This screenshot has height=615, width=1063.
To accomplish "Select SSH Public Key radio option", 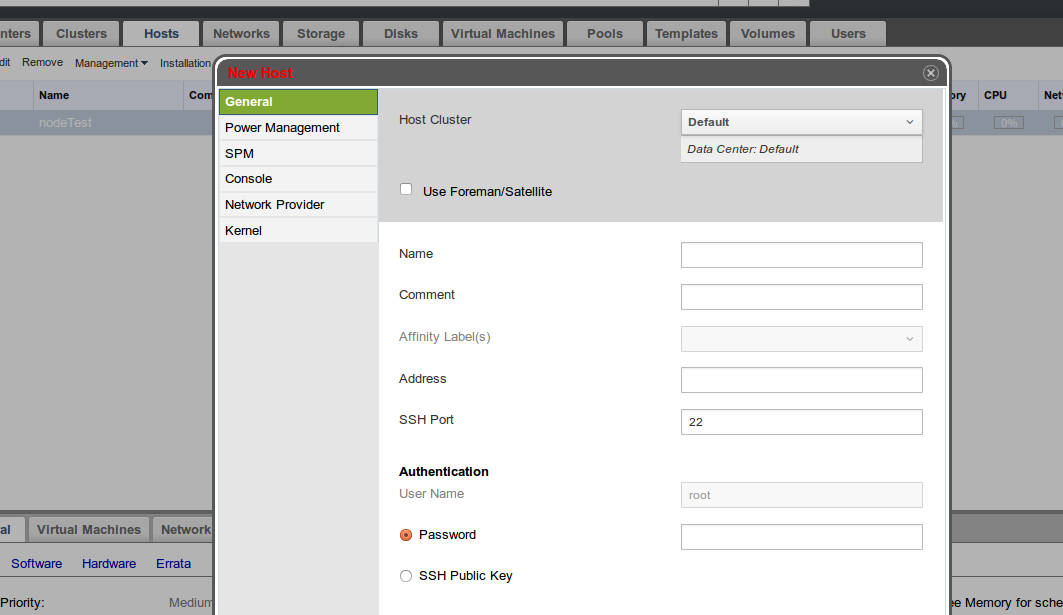I will tap(406, 576).
